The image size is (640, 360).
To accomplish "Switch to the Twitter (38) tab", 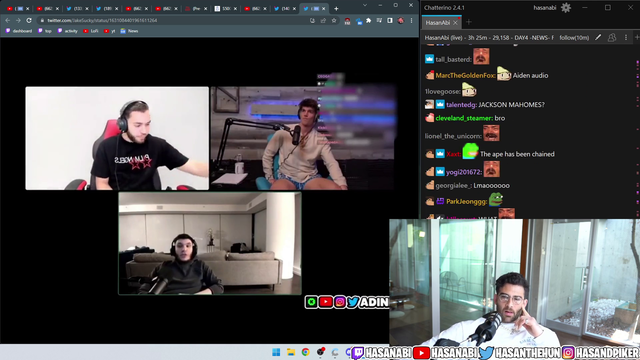I will (x=107, y=9).
